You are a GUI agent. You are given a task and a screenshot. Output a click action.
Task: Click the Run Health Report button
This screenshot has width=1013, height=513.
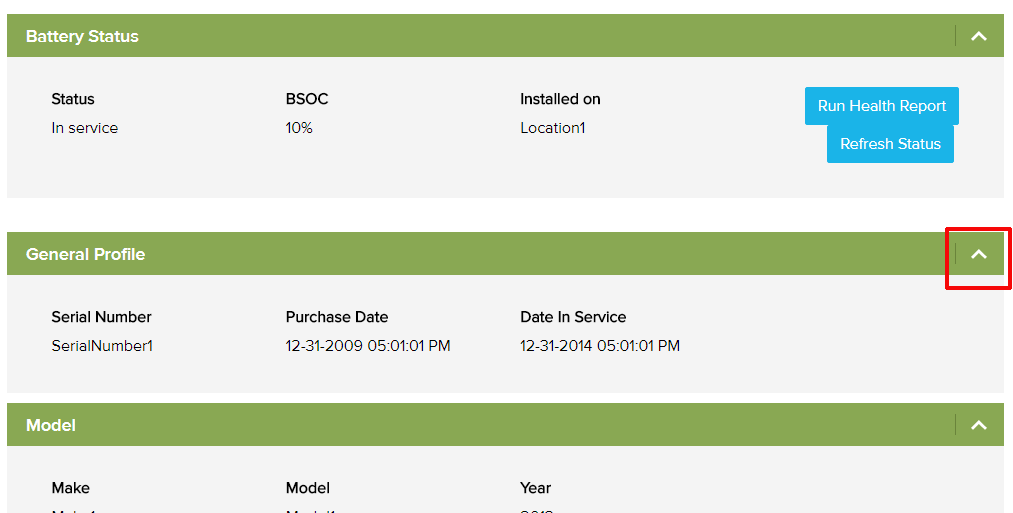click(881, 106)
